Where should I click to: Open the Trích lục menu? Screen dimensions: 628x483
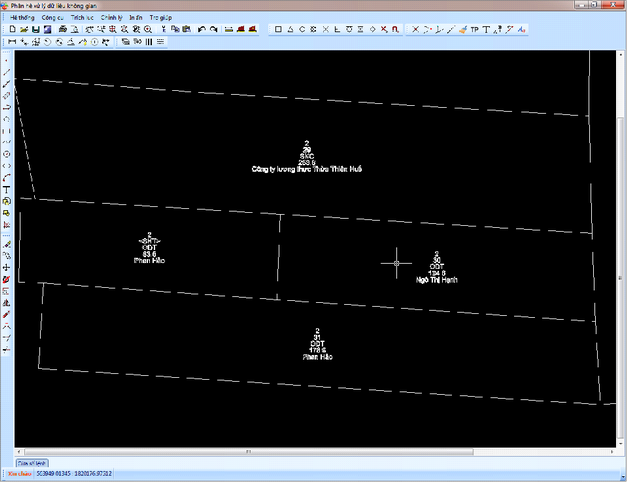[83, 18]
